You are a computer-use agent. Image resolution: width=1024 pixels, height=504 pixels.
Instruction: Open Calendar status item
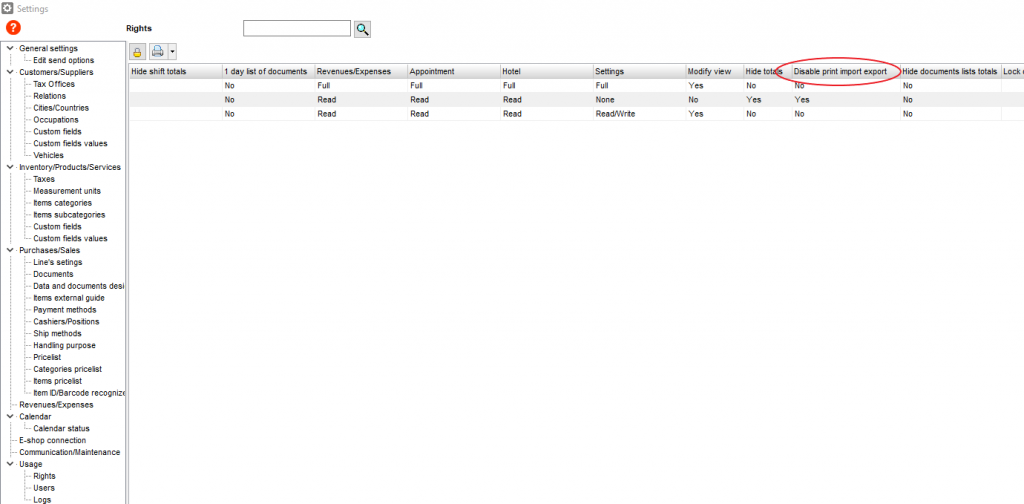(x=68, y=428)
